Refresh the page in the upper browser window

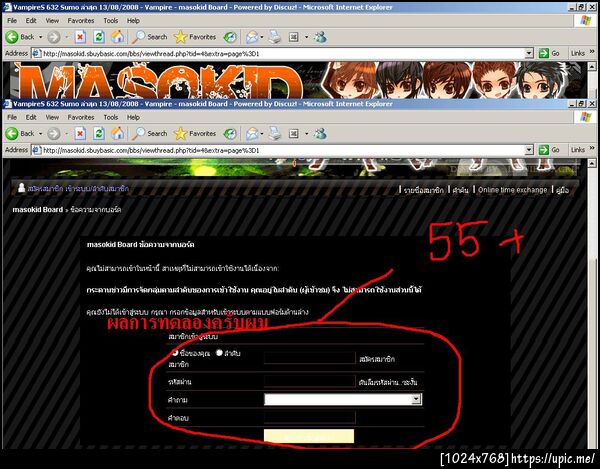(99, 37)
